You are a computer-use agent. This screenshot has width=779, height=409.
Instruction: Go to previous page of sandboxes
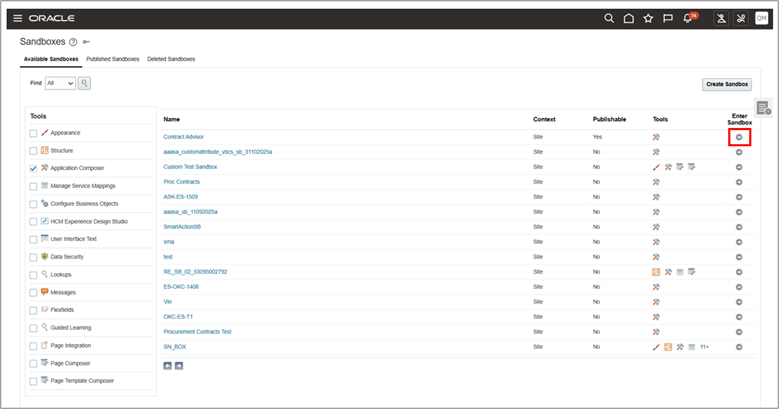coord(167,366)
